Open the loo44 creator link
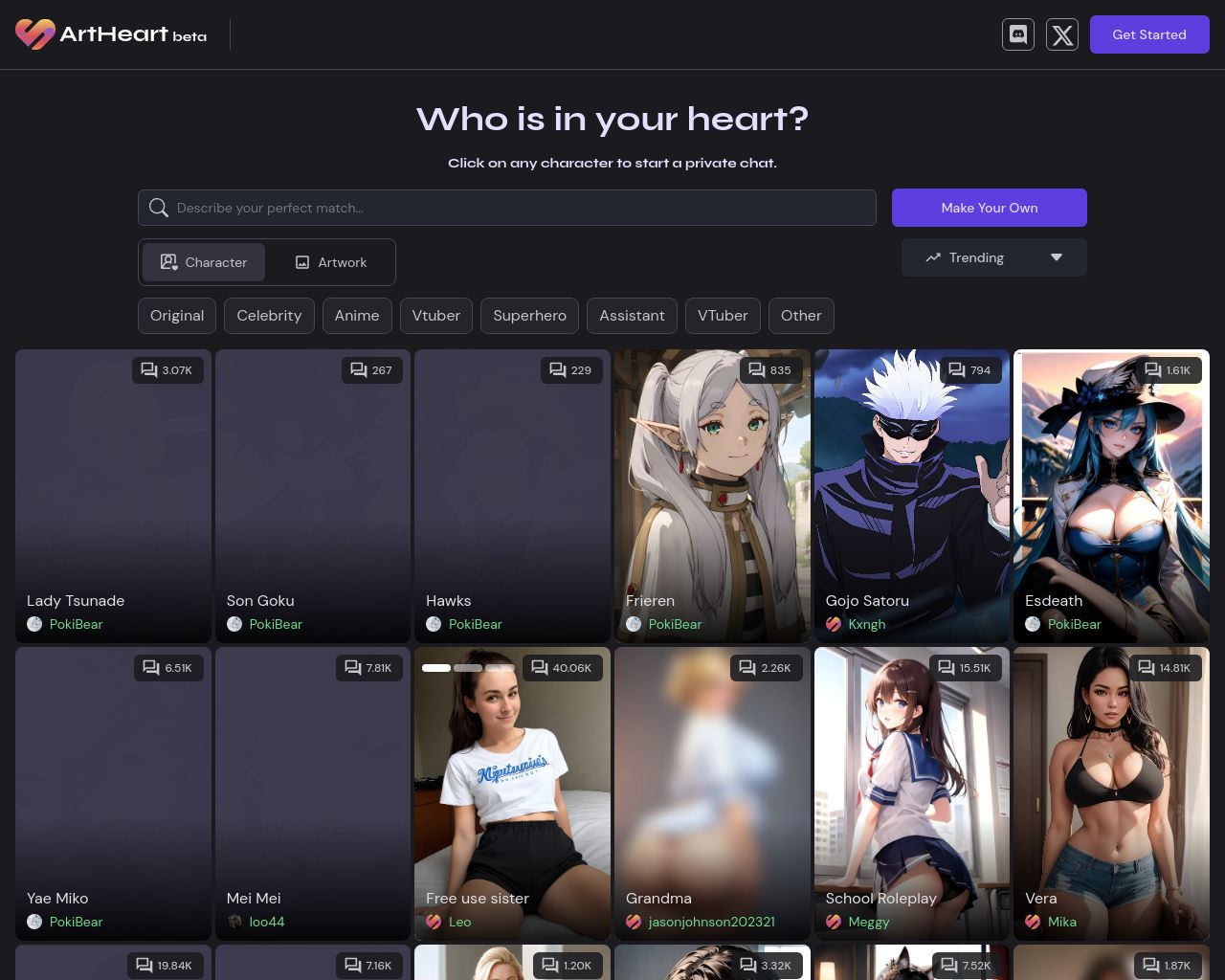This screenshot has height=980, width=1225. click(x=267, y=922)
